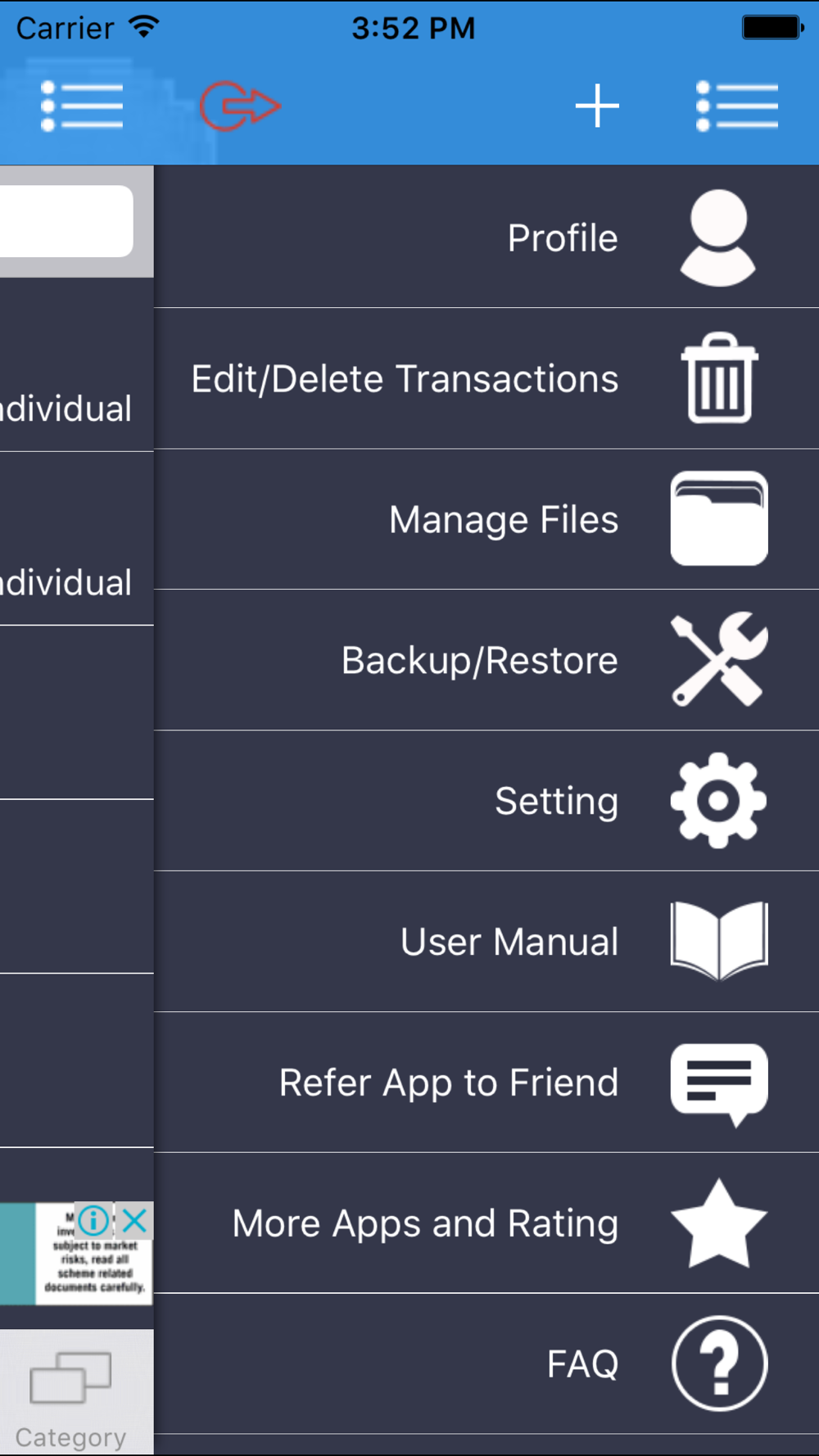Choose Backup/Restore option

tap(486, 660)
